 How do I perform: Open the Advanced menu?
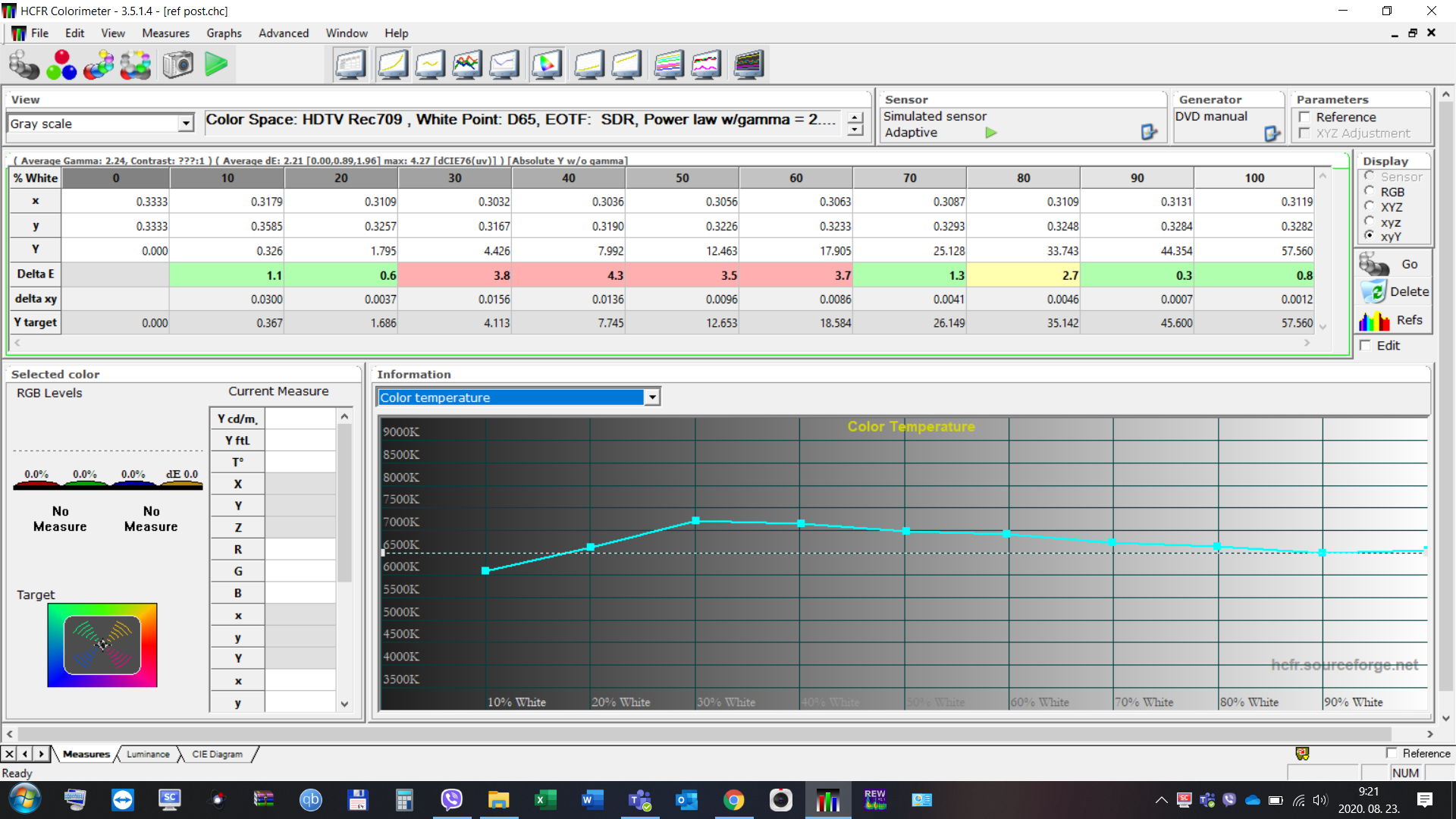click(283, 33)
